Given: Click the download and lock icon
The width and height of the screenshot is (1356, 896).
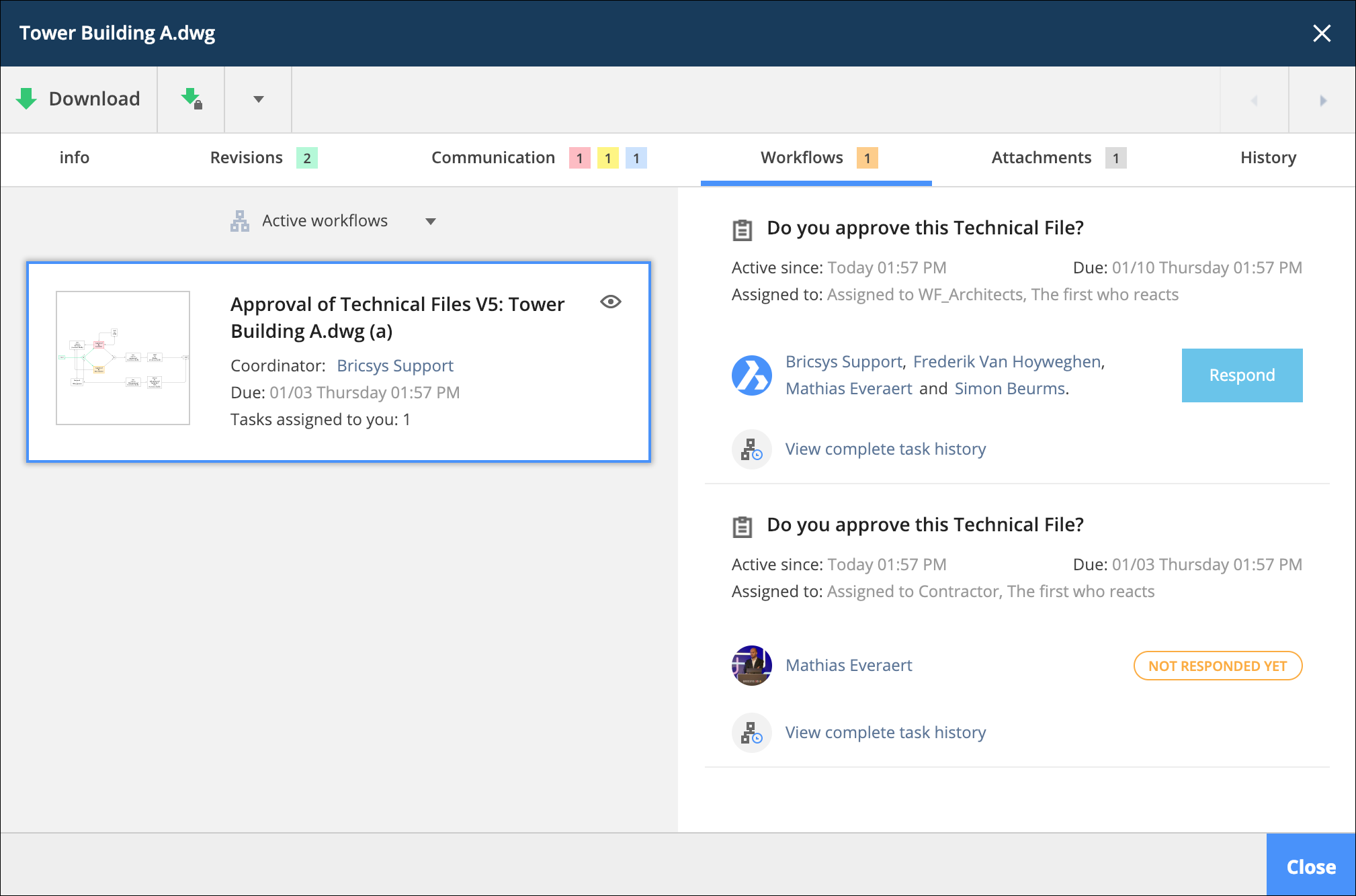Looking at the screenshot, I should click(192, 99).
